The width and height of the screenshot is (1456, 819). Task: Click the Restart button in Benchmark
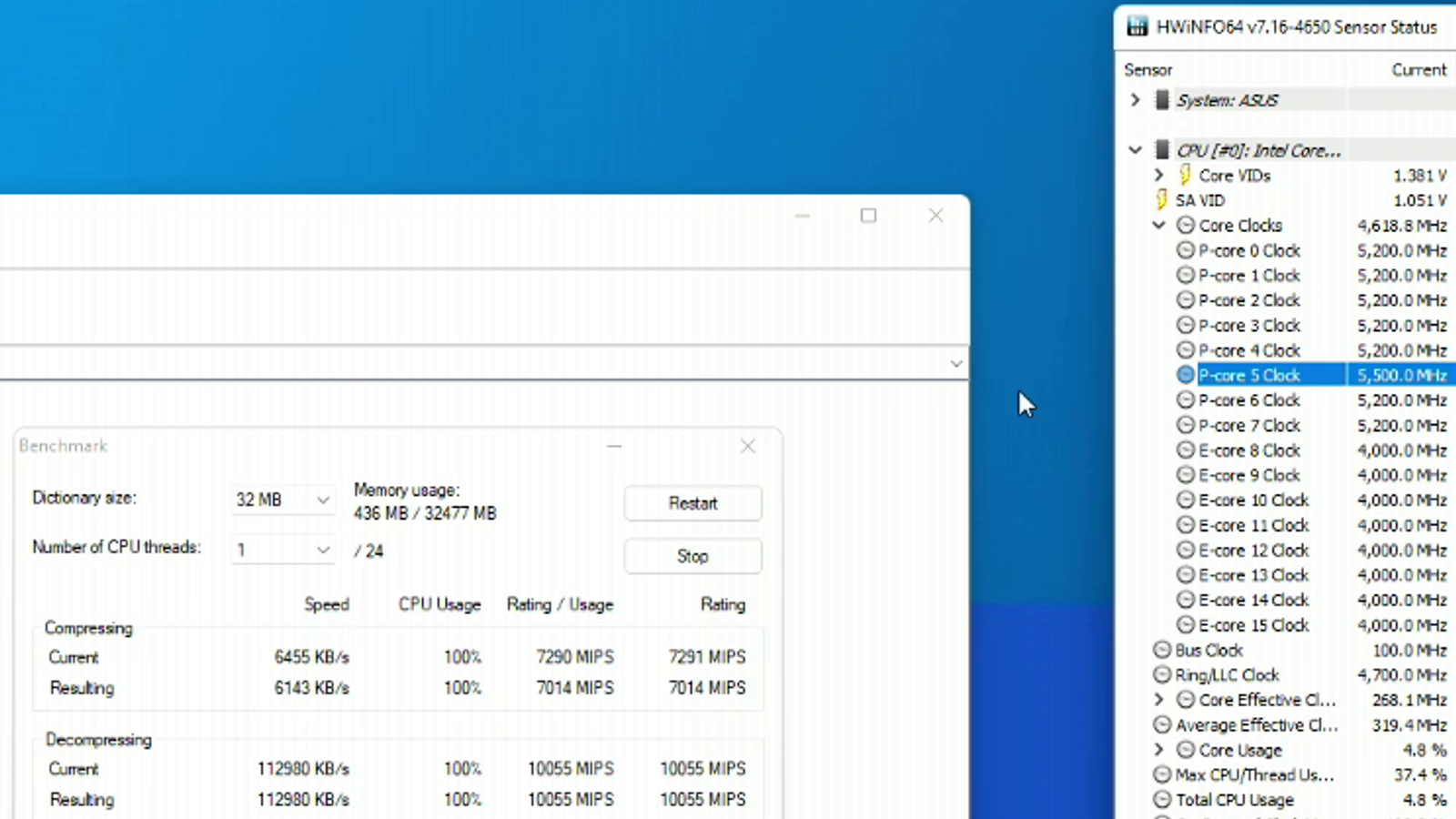pyautogui.click(x=693, y=503)
